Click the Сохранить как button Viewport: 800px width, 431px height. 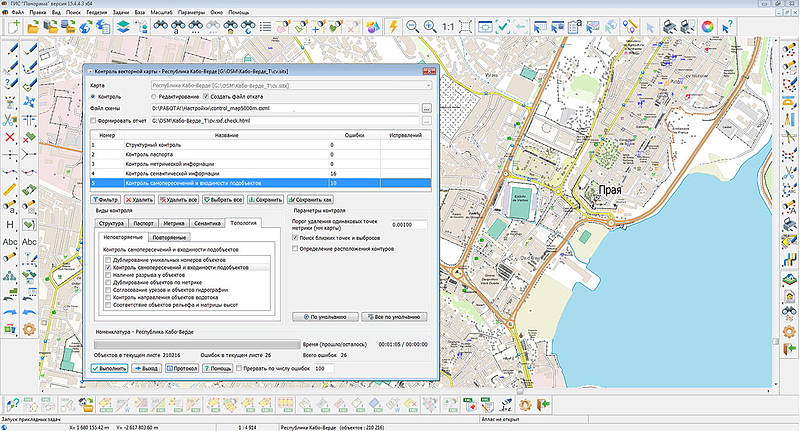pyautogui.click(x=312, y=201)
